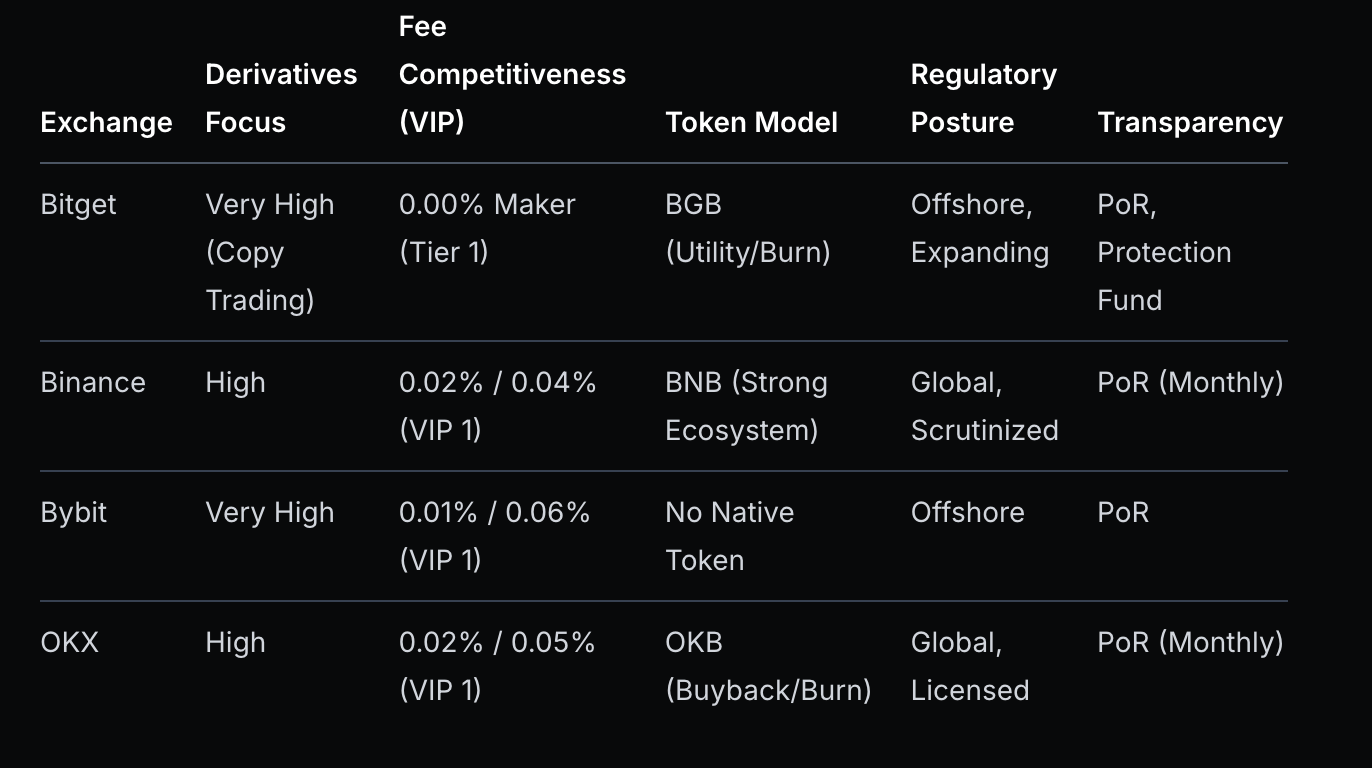Click the 0.01% / 0.06% fee cell
The height and width of the screenshot is (768, 1372).
click(x=494, y=536)
